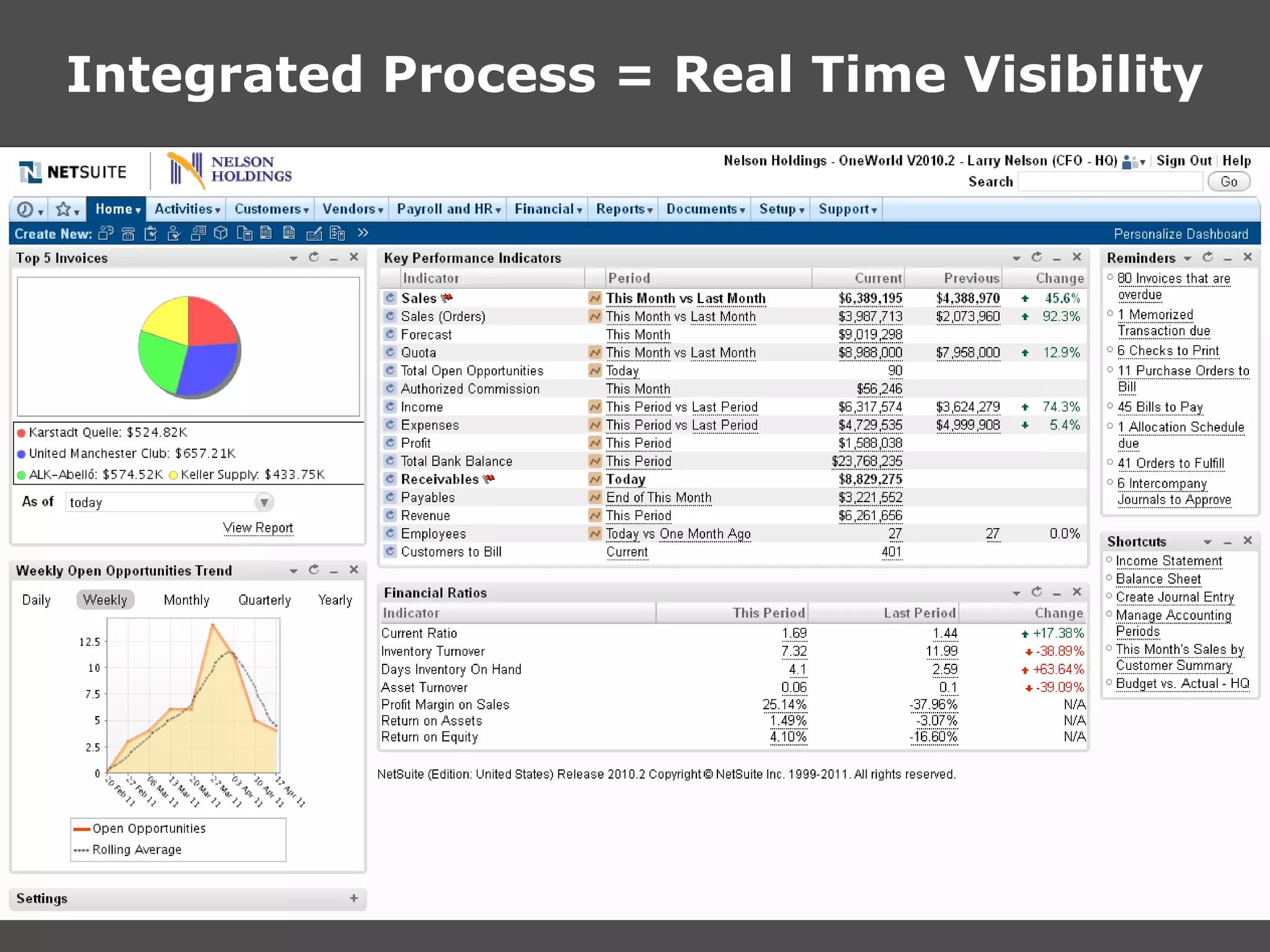Click trend graph icon for Sales row
Viewport: 1270px width, 952px height.
point(595,298)
